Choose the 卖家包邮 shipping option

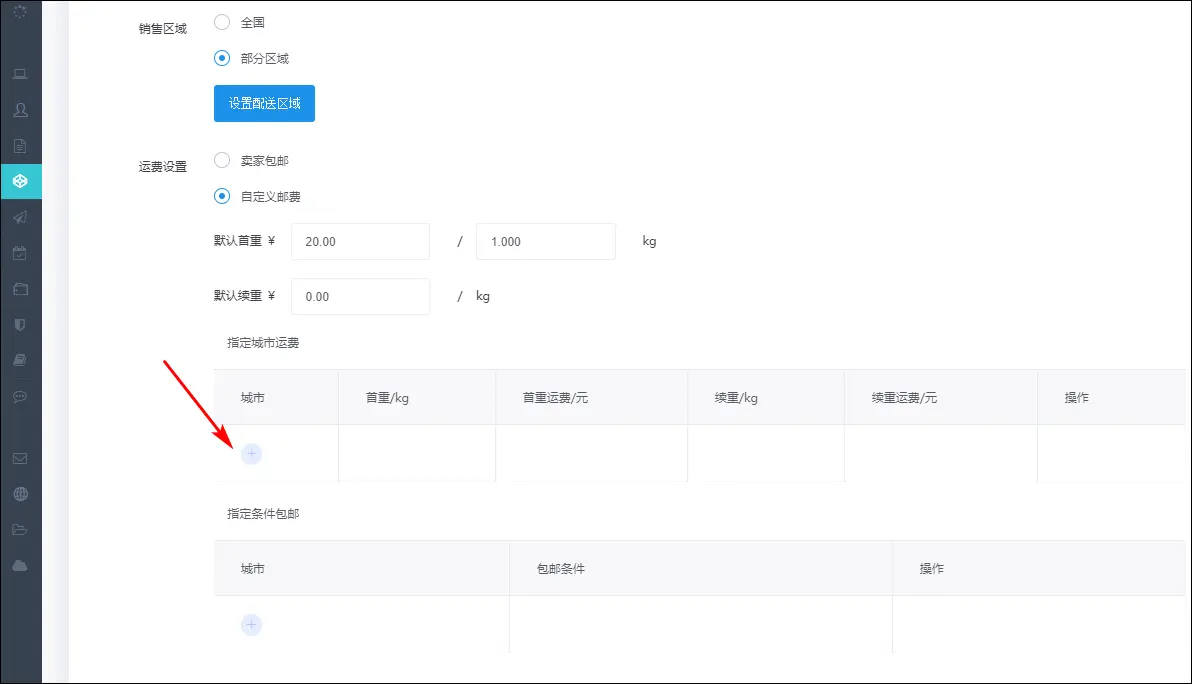(222, 160)
